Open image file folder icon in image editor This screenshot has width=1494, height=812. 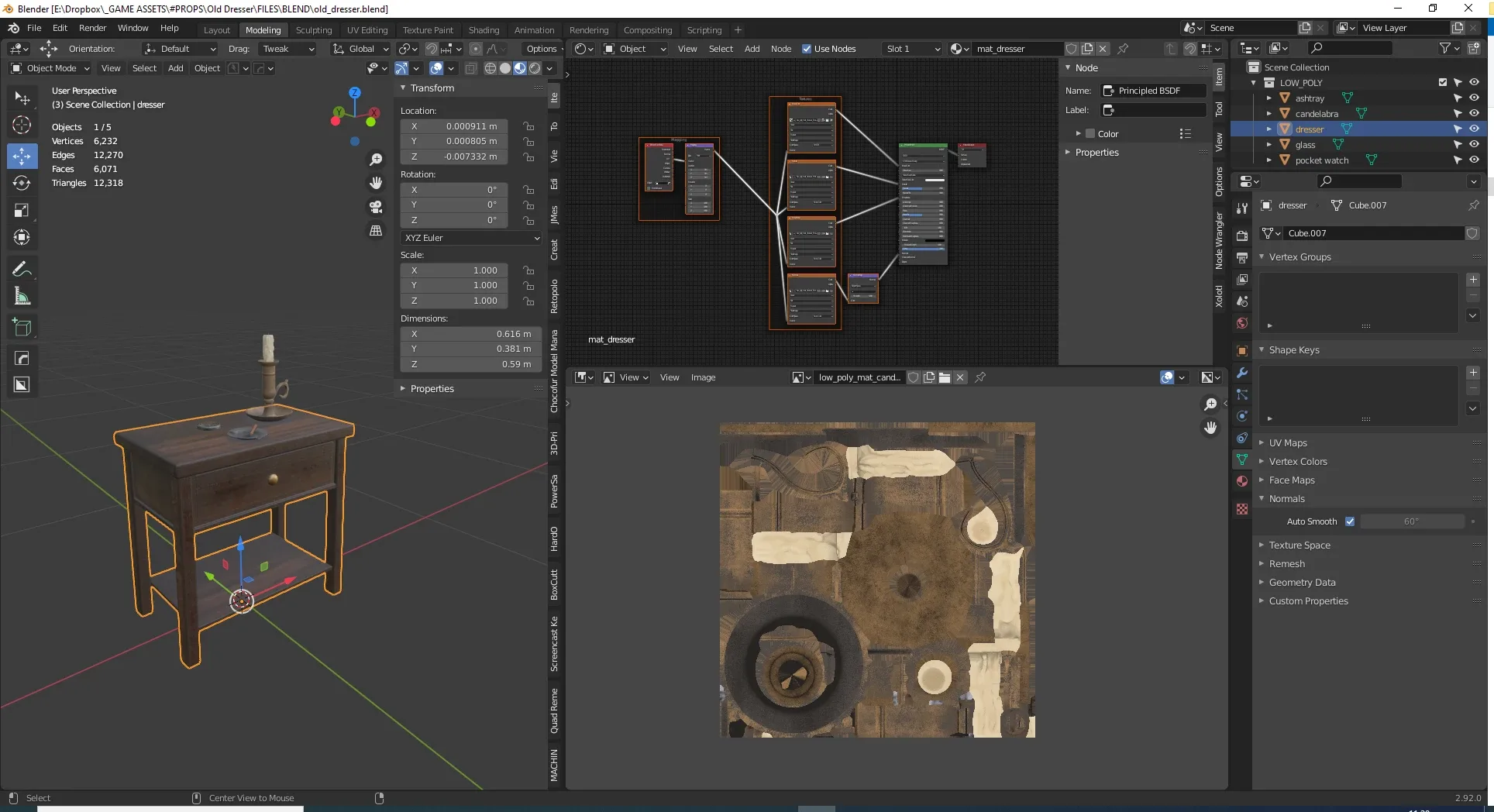(945, 377)
